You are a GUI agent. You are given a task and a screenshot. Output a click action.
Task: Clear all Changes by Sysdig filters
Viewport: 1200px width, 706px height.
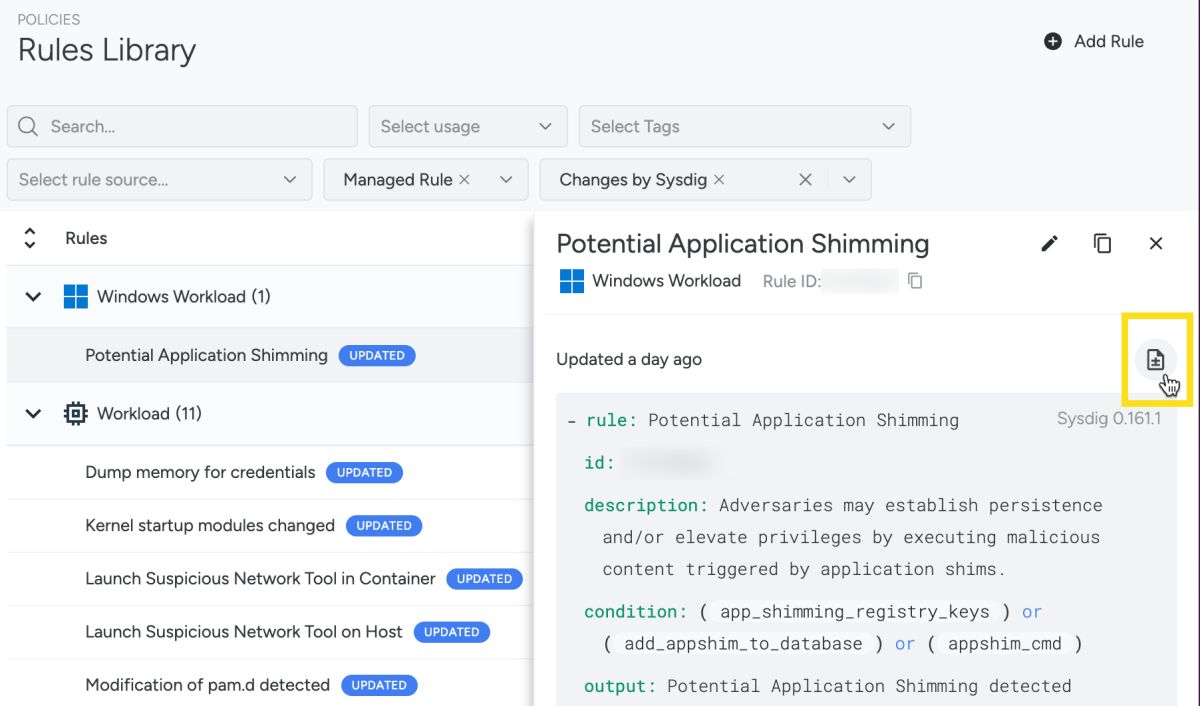(x=805, y=179)
